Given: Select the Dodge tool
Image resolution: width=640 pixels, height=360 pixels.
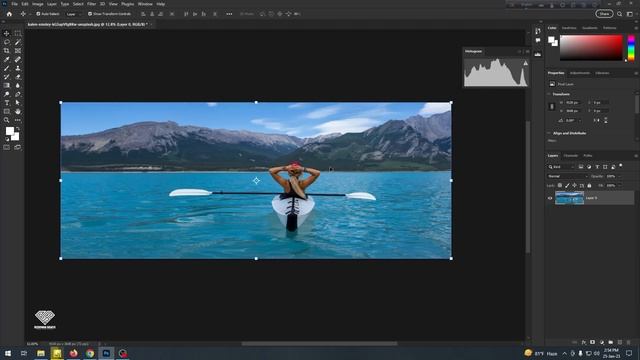Looking at the screenshot, I should [x=7, y=94].
